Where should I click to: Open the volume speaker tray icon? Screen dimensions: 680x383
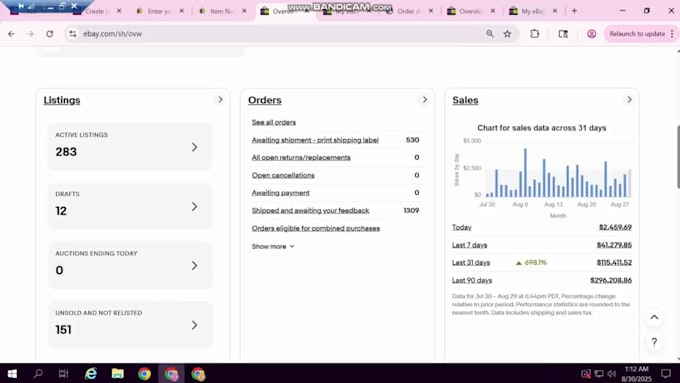[612, 373]
